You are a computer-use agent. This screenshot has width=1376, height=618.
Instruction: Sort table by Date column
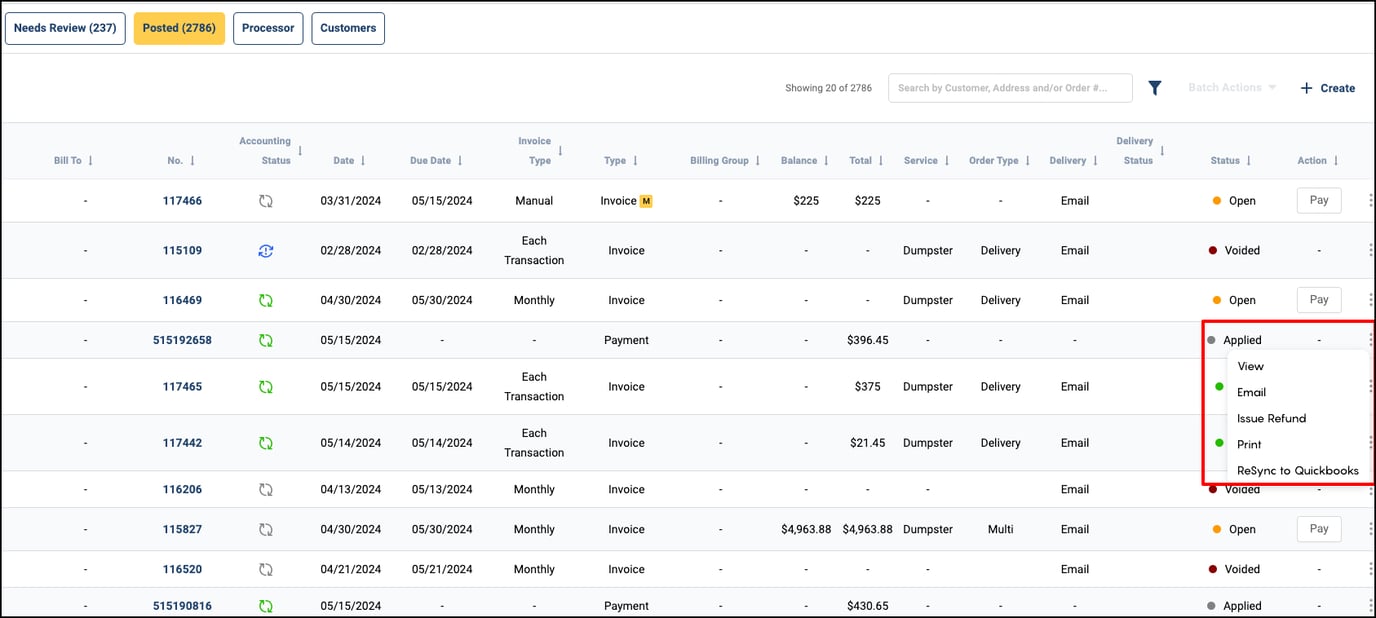(350, 161)
